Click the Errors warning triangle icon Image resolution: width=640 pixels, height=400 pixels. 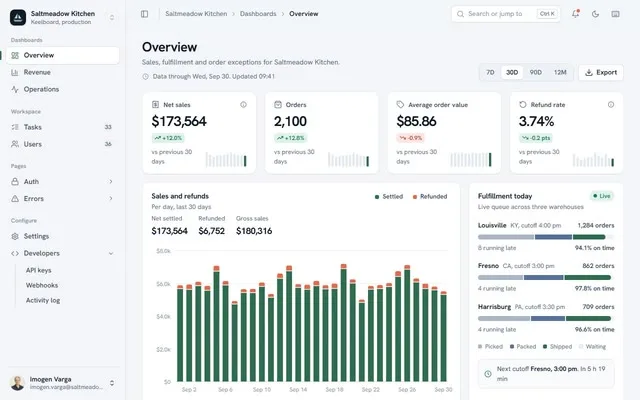pyautogui.click(x=15, y=199)
